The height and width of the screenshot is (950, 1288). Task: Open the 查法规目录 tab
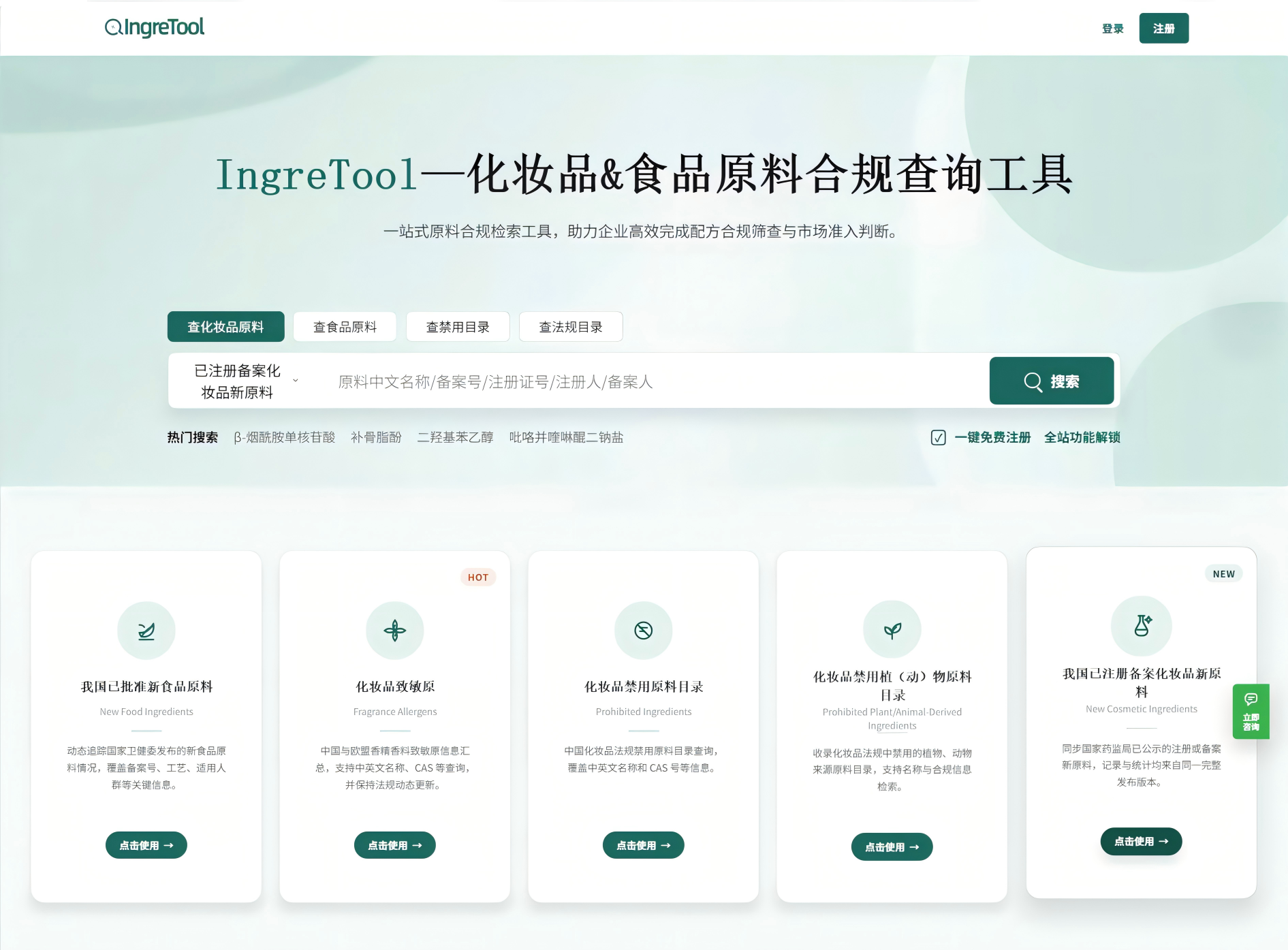click(571, 327)
